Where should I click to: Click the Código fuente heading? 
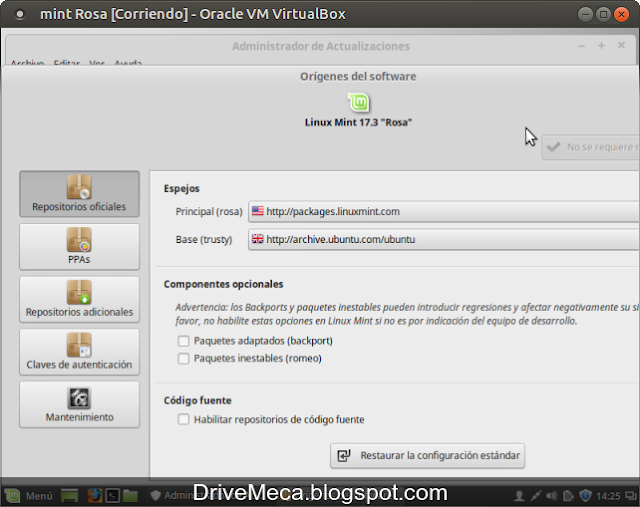click(x=198, y=400)
